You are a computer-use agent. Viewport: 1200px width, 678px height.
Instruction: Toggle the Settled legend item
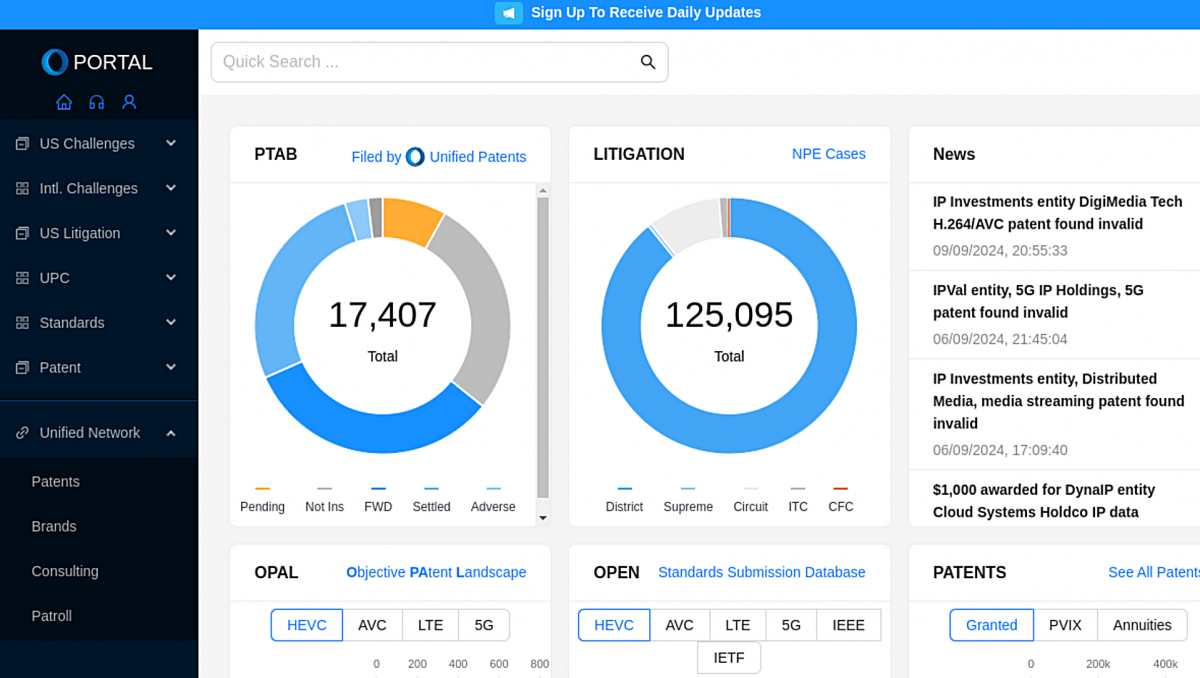(431, 499)
